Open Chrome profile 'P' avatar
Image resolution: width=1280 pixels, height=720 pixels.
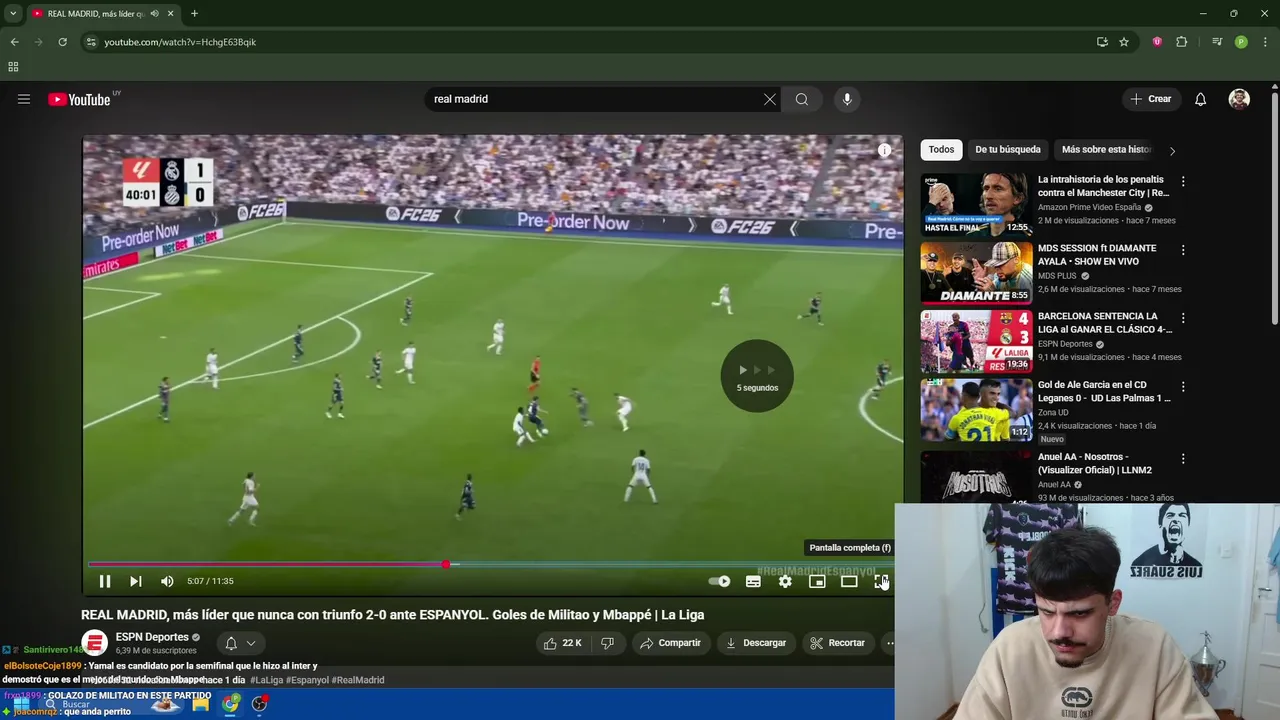tap(1241, 42)
